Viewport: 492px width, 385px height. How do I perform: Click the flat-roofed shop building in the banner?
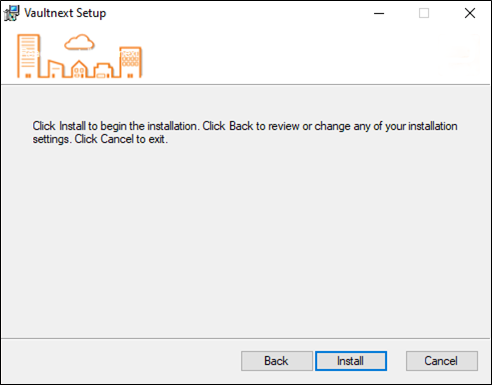coord(103,71)
